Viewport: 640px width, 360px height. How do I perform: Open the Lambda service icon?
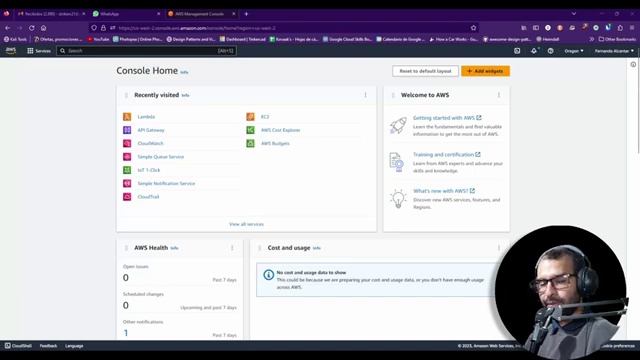coord(127,117)
